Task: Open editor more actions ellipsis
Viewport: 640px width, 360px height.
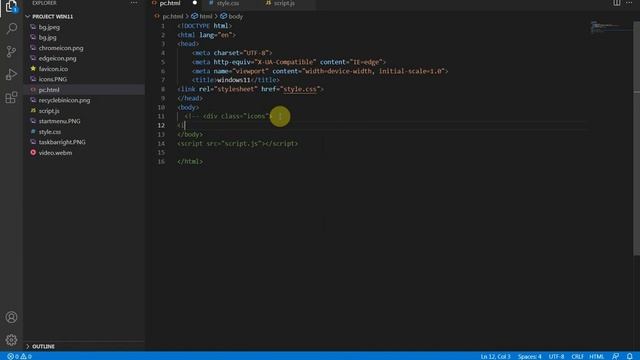Action: 629,3
